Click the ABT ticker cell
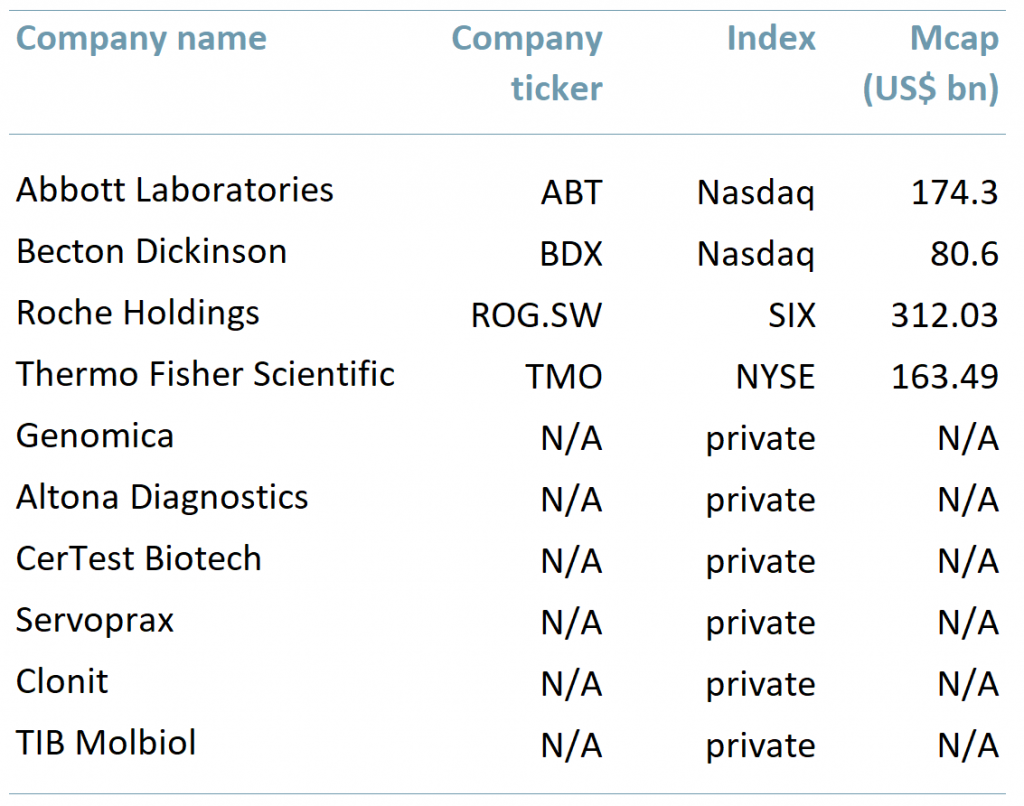Viewport: 1024px width, 806px height. click(572, 192)
